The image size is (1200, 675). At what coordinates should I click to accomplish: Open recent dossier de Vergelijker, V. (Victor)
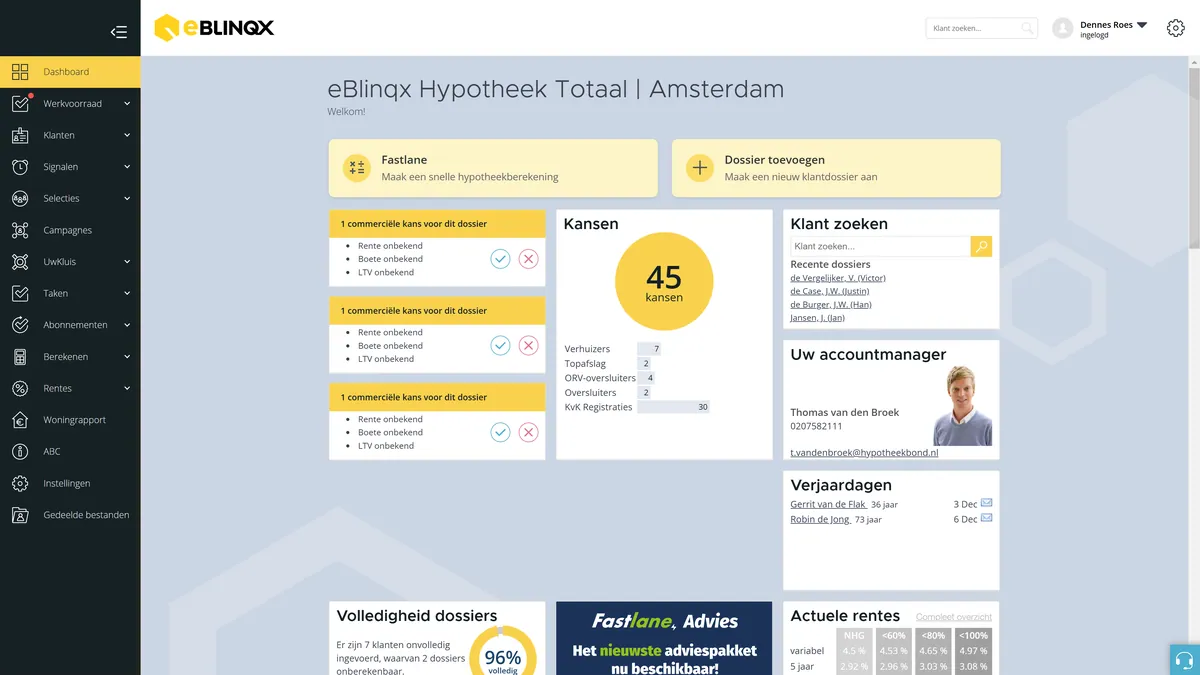point(838,278)
